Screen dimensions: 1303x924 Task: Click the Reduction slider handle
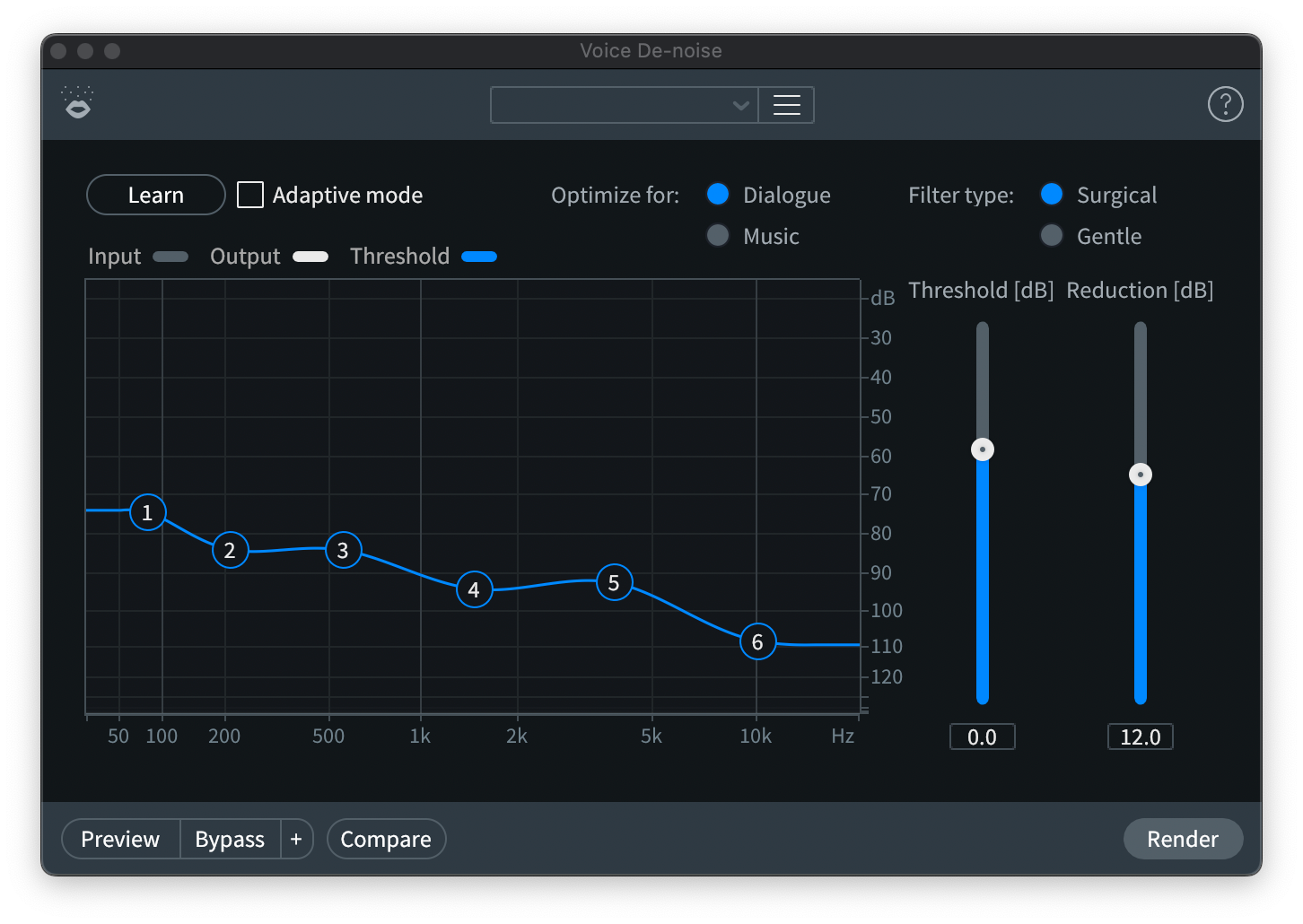(1140, 475)
